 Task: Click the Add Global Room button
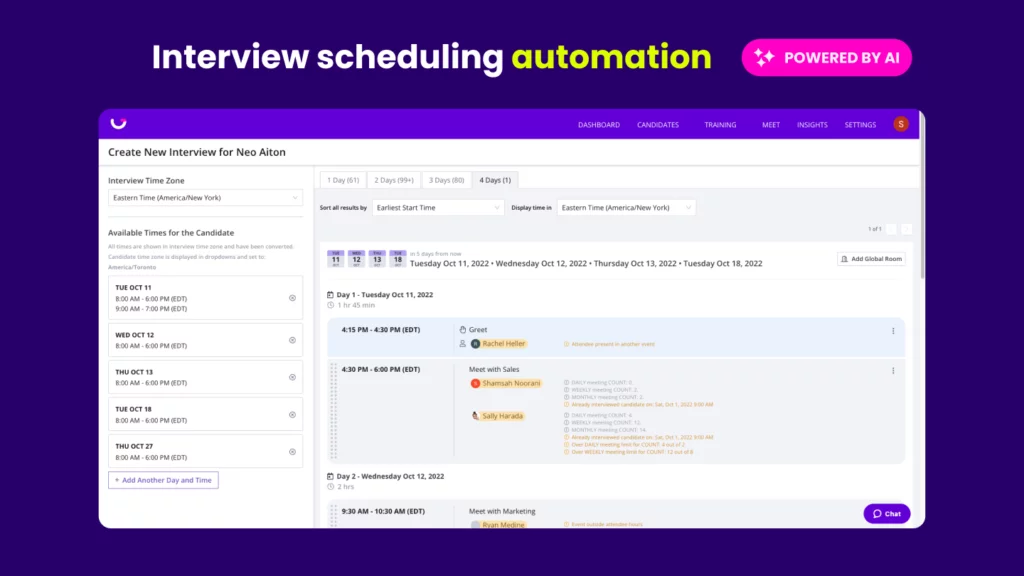tap(871, 259)
